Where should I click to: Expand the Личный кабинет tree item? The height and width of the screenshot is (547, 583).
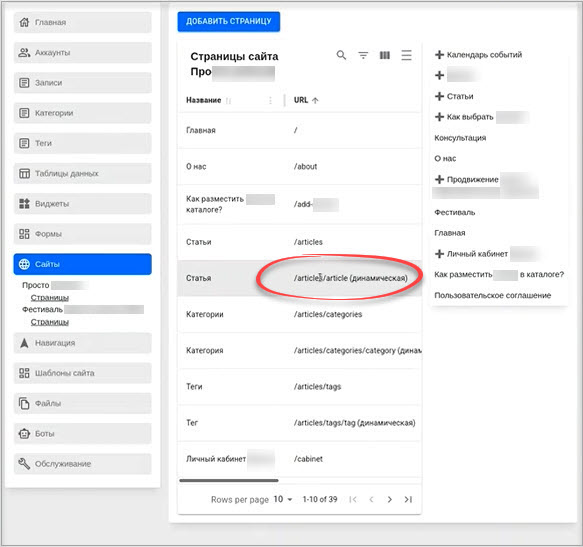click(x=439, y=254)
